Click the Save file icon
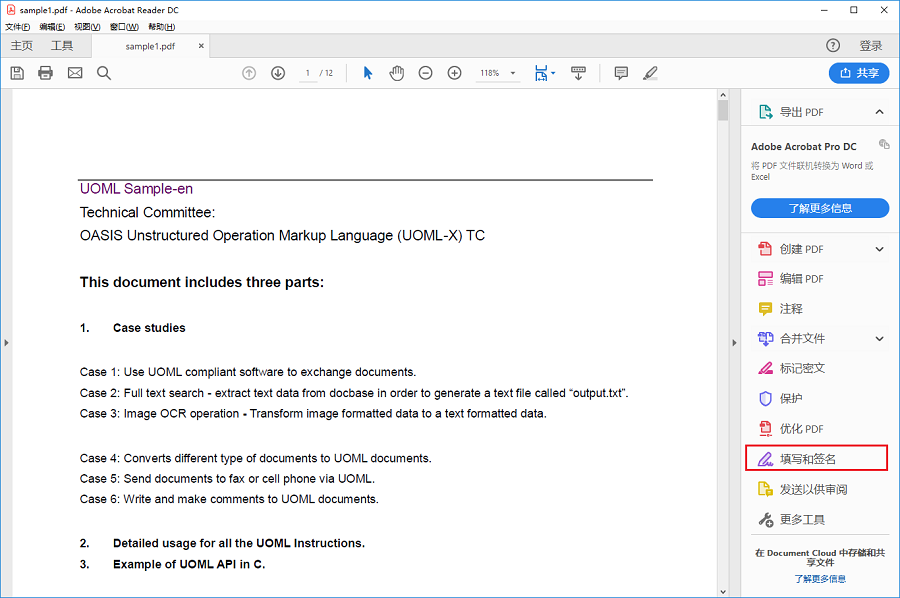The image size is (900, 598). coord(17,73)
